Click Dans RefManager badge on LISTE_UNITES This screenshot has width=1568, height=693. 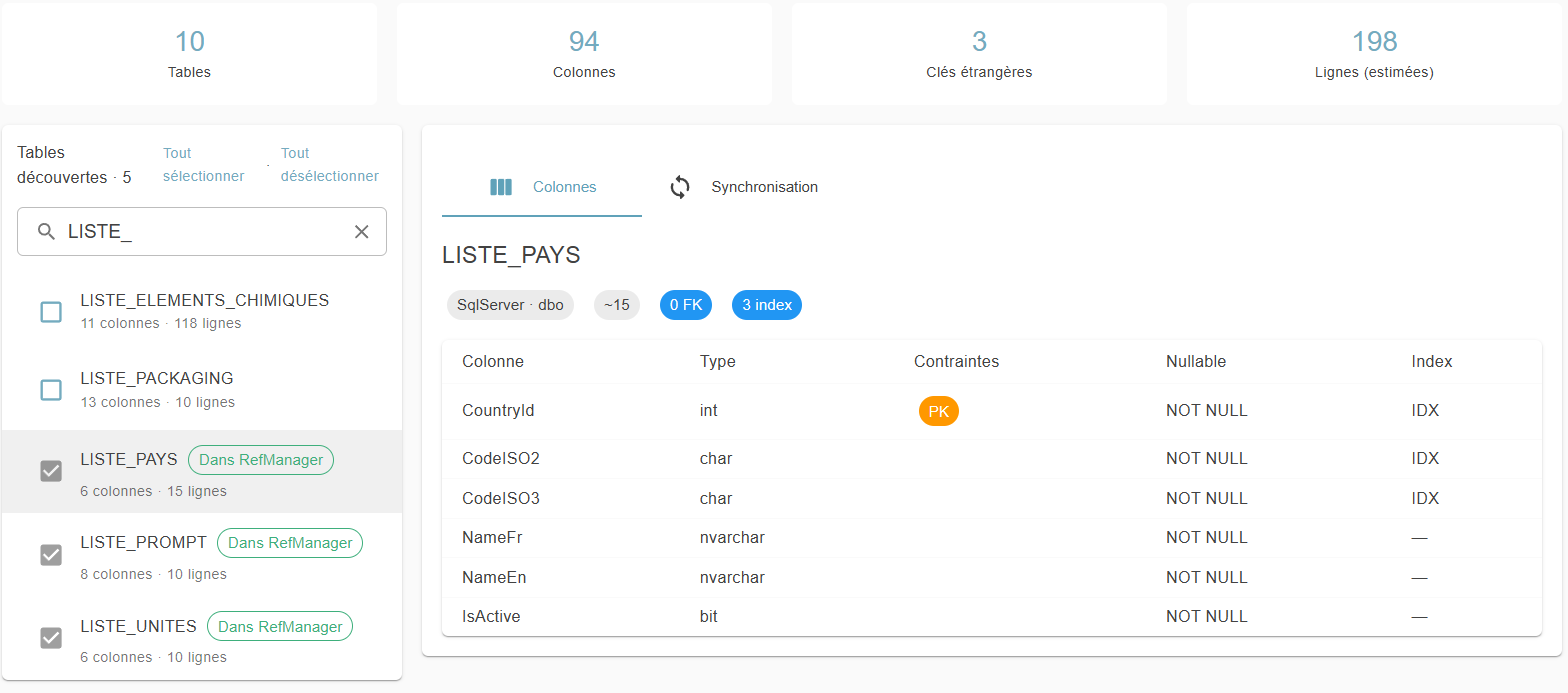pyautogui.click(x=280, y=627)
